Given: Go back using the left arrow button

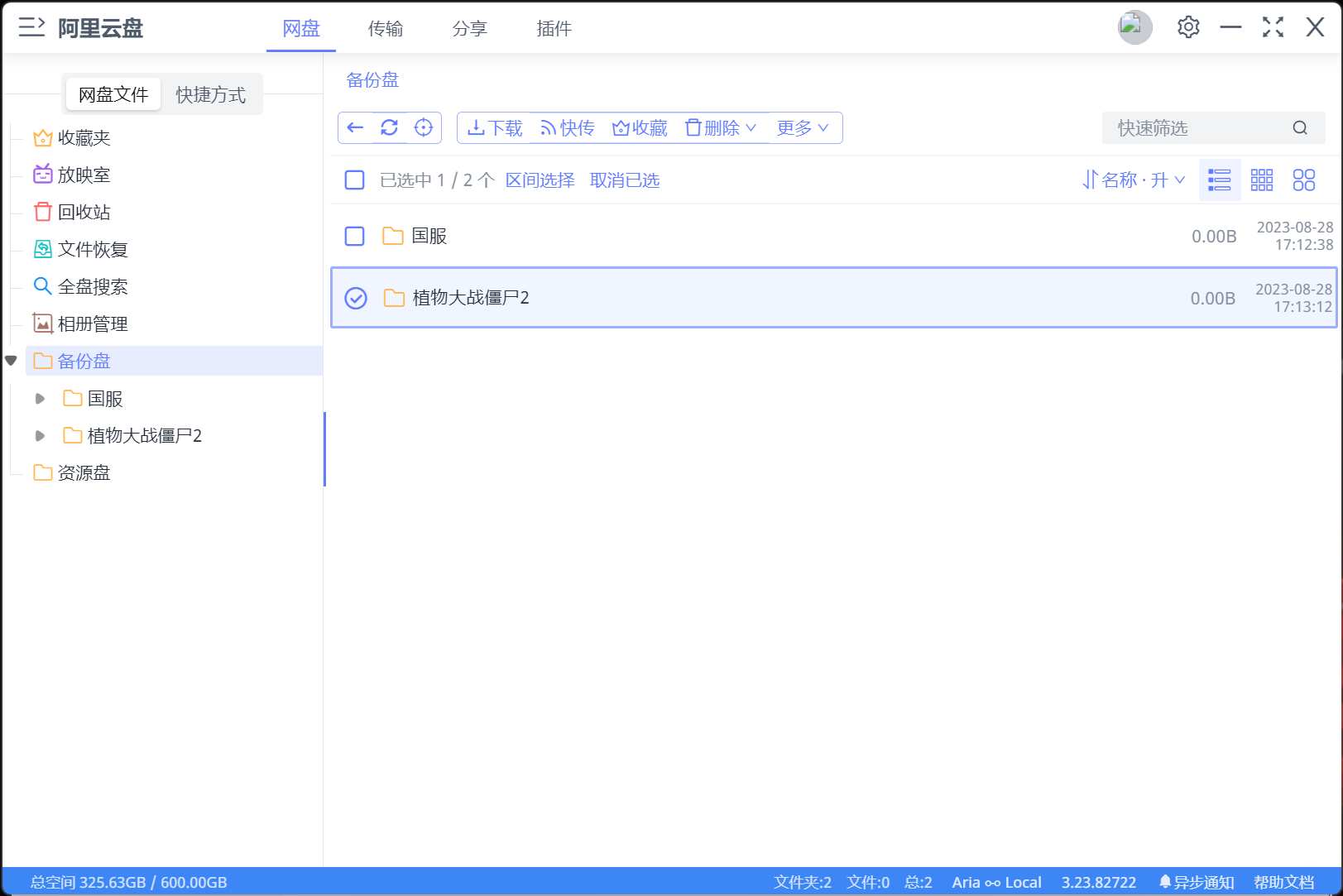Looking at the screenshot, I should (x=356, y=127).
